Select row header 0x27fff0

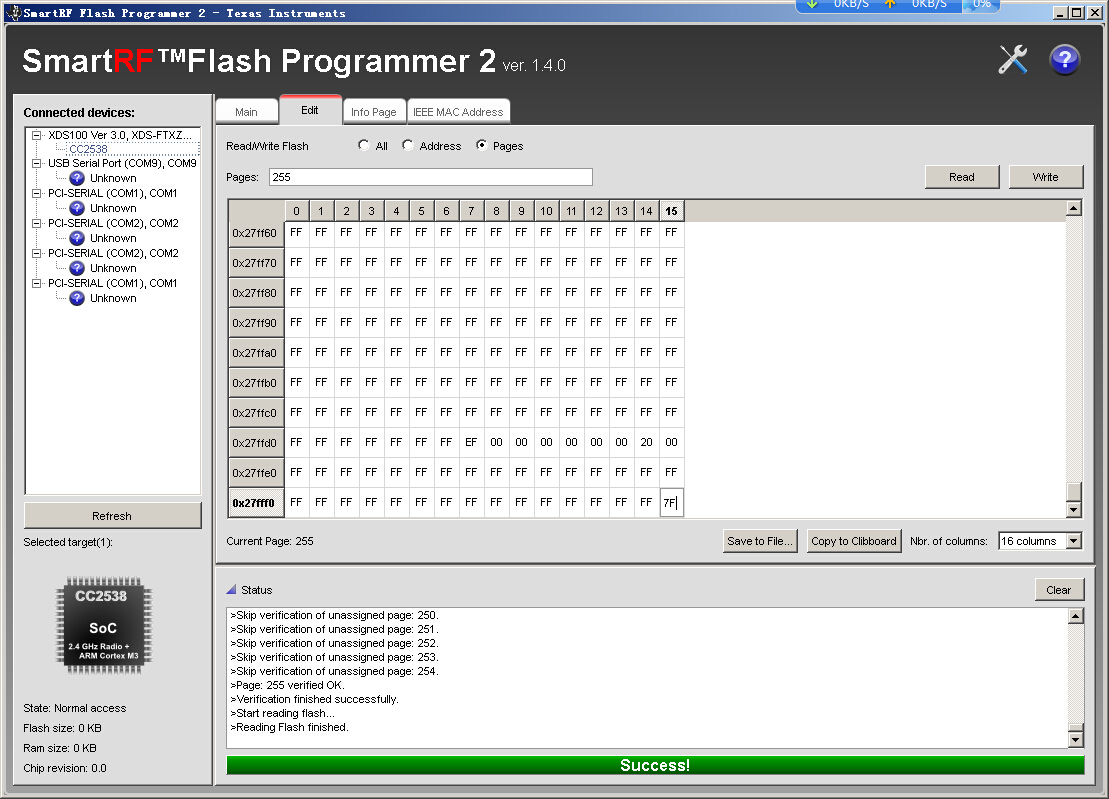point(256,503)
